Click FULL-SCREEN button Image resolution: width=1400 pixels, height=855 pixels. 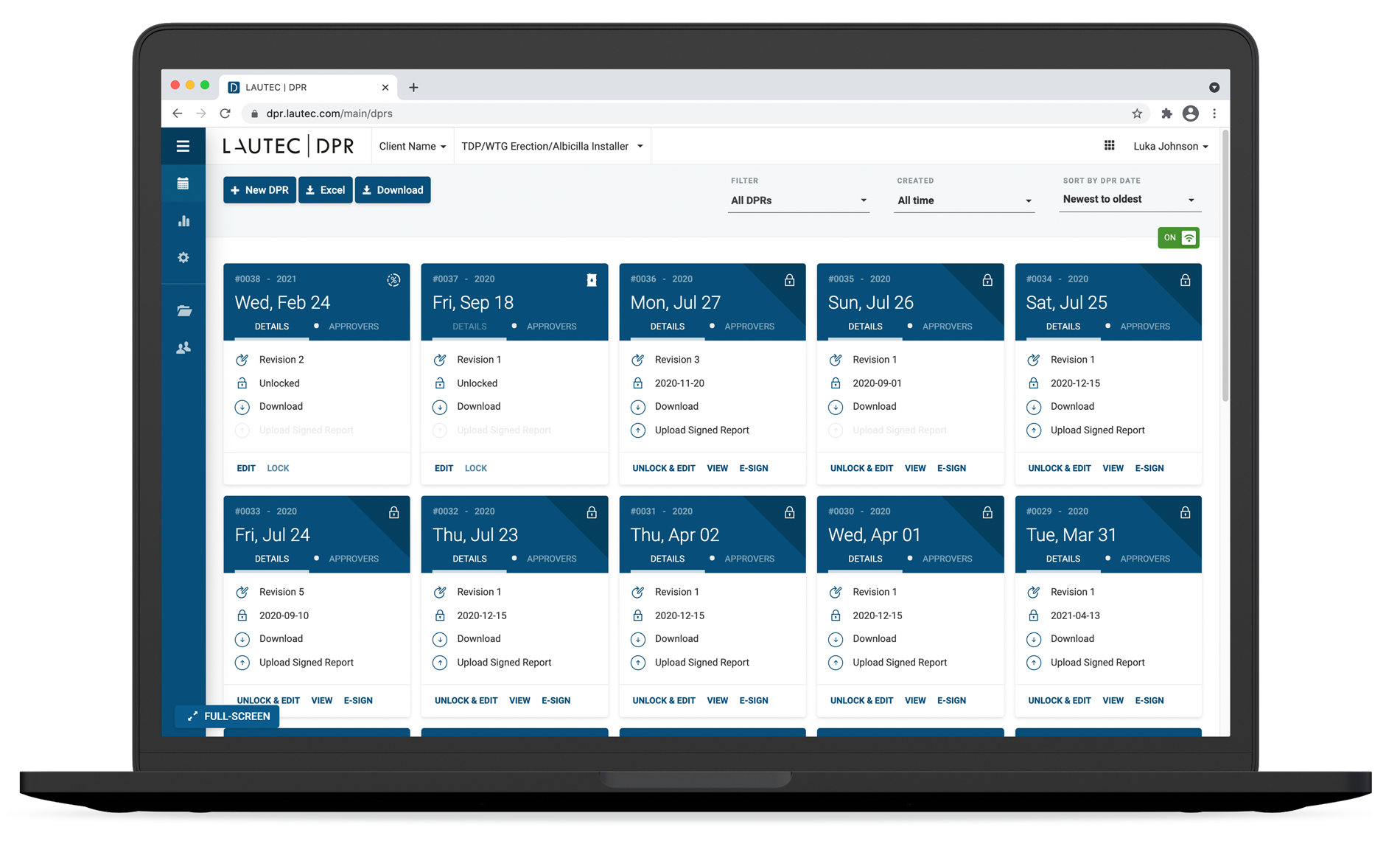coord(228,716)
